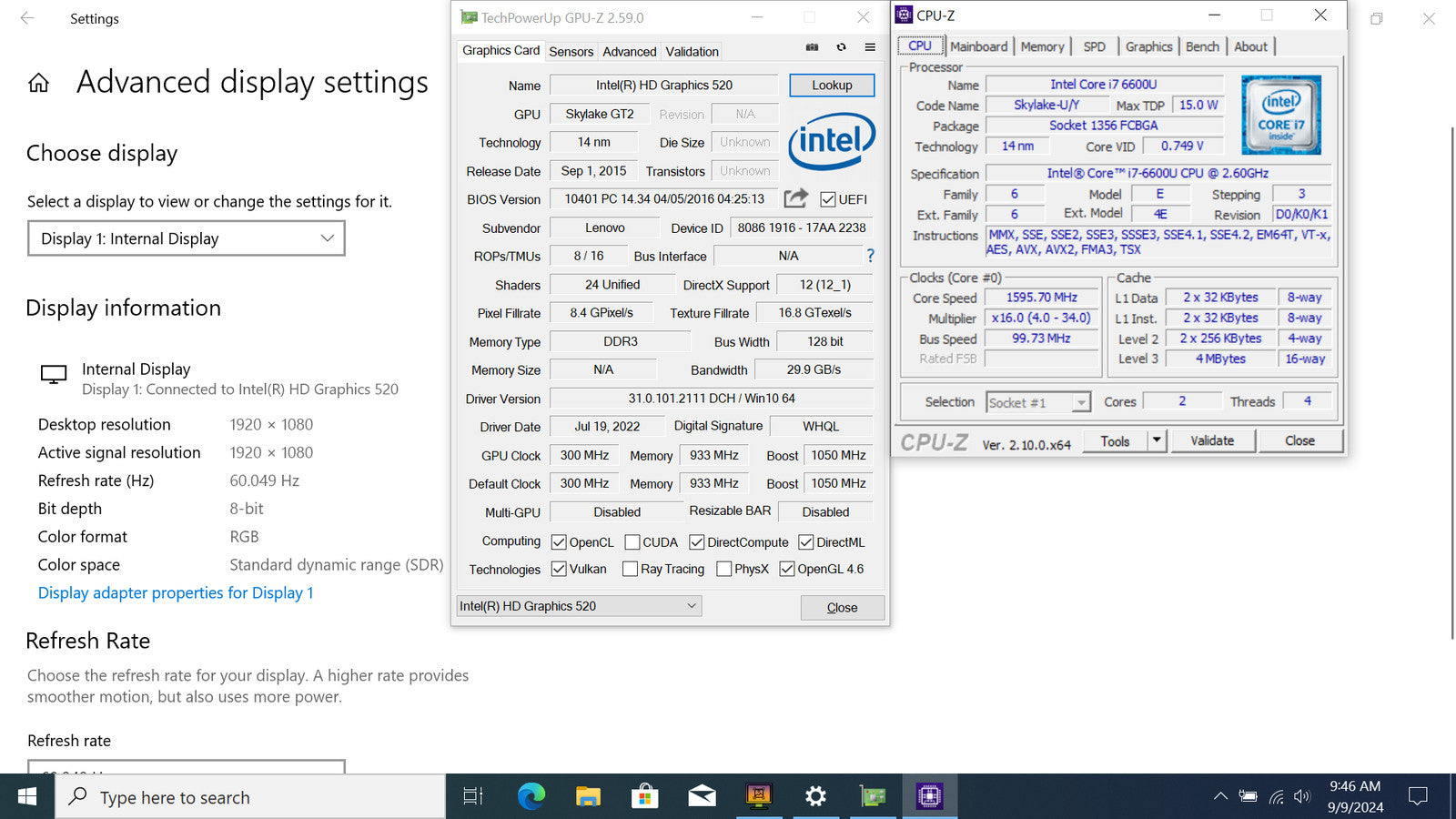1456x819 pixels.
Task: Toggle the UEFI checkbox
Action: (828, 199)
